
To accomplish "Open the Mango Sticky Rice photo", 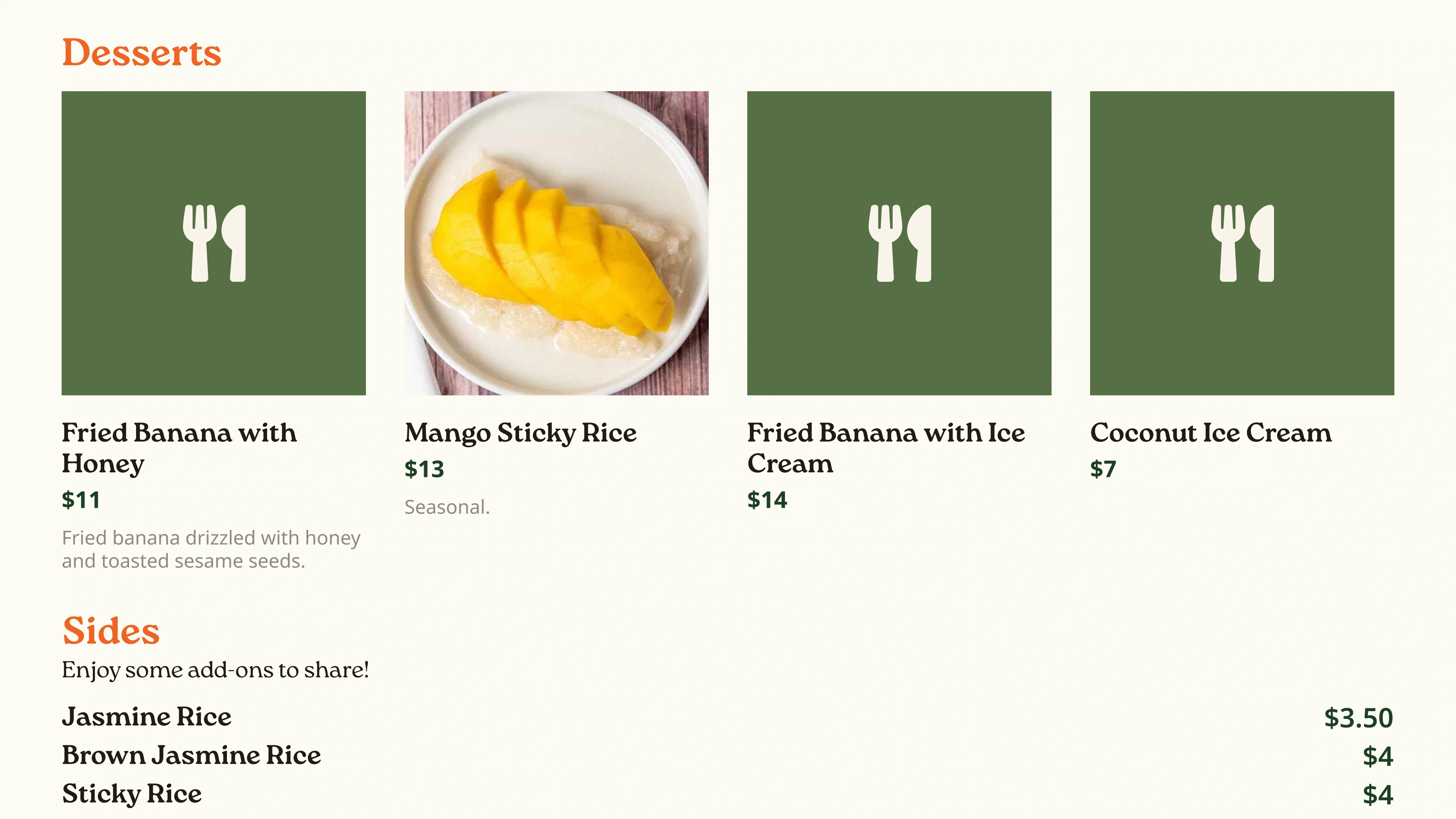I will pos(556,243).
